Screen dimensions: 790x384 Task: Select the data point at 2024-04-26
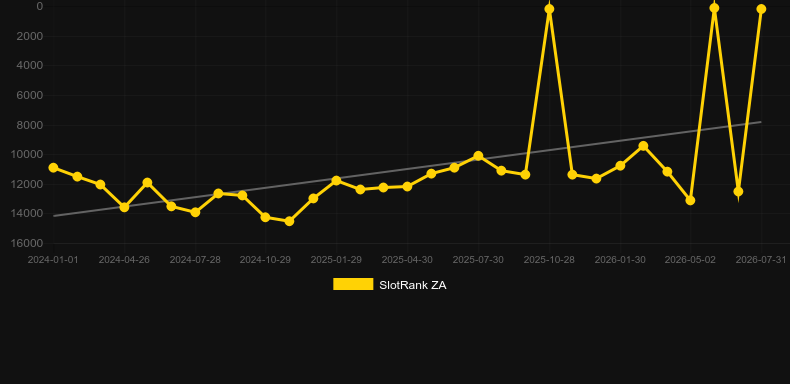(x=124, y=207)
